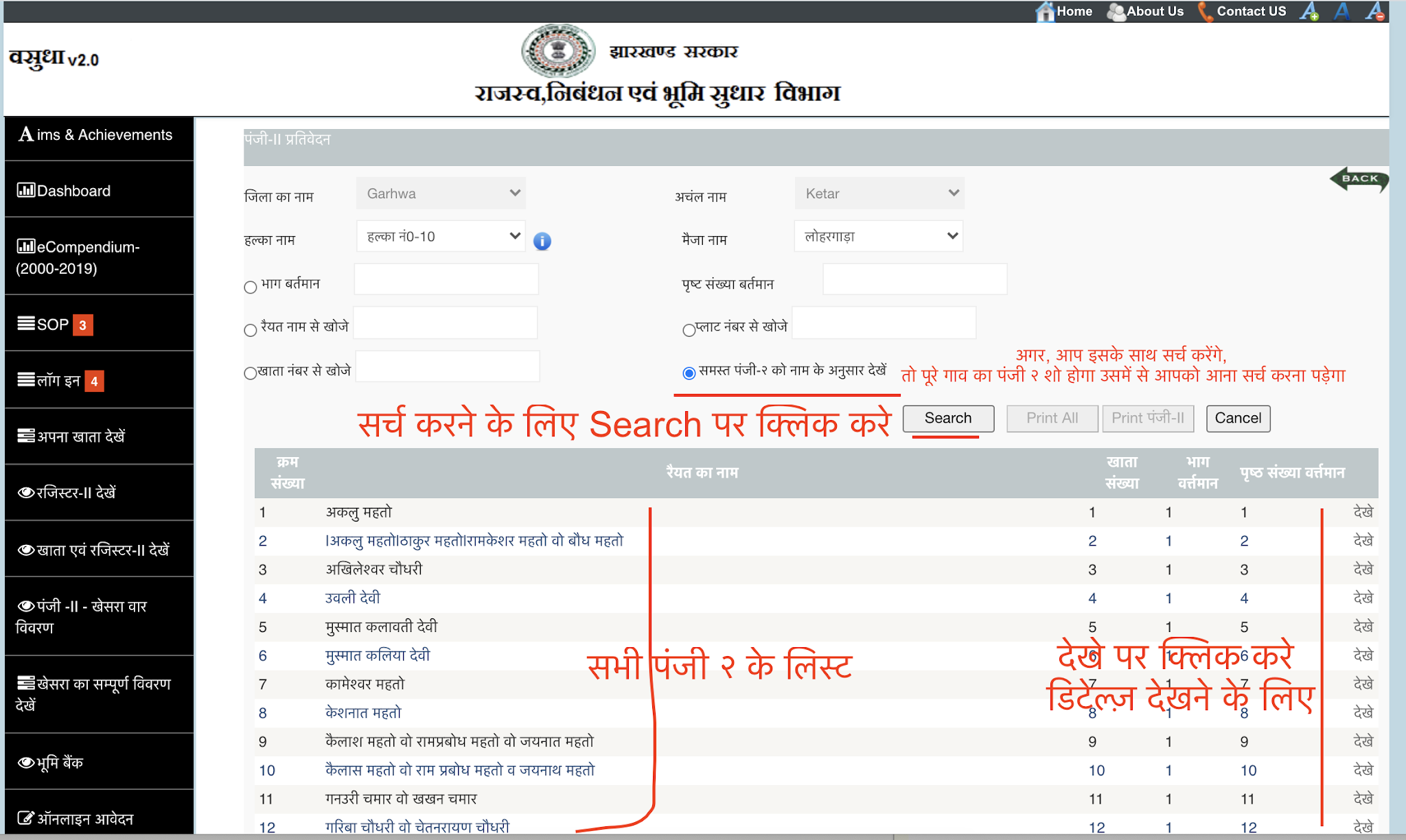
Task: Select प्लाट नंबर से खोजे radio button
Action: [x=689, y=330]
